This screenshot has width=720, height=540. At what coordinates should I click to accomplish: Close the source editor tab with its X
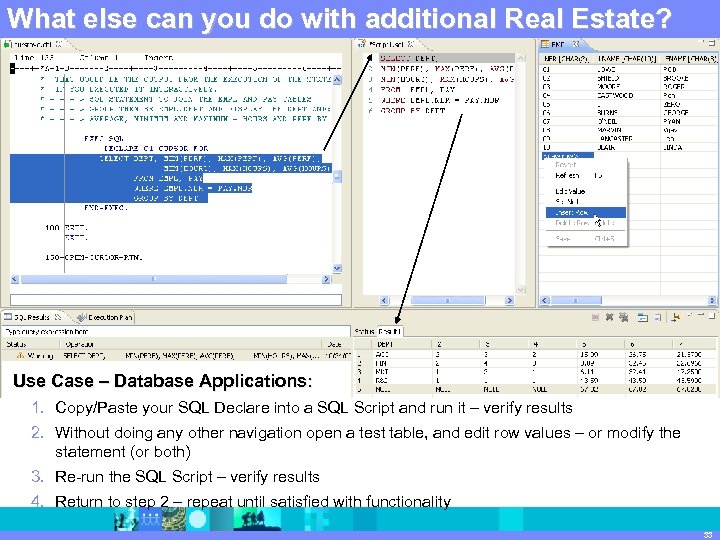[x=58, y=45]
